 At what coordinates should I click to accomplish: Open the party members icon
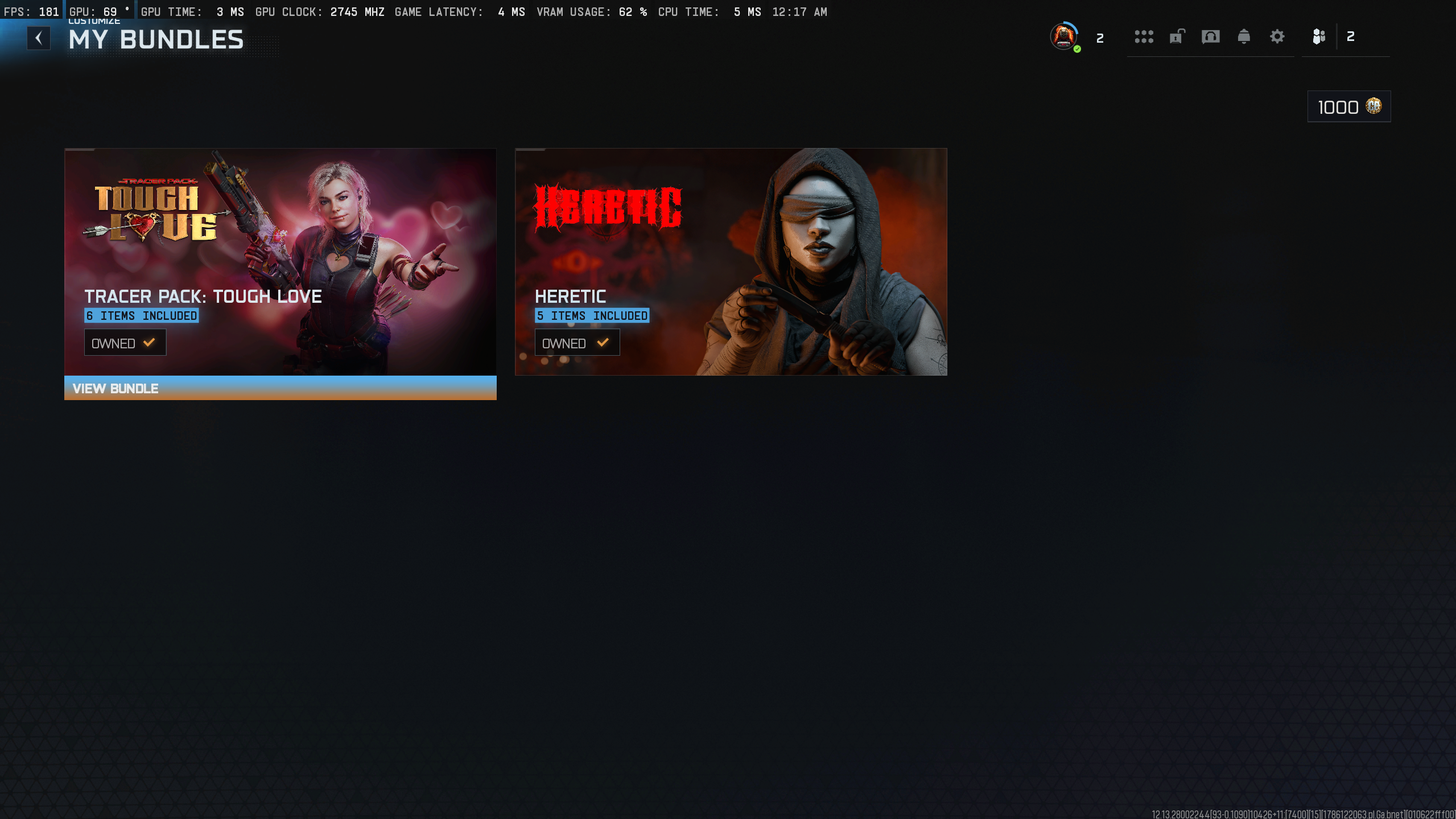click(x=1319, y=37)
